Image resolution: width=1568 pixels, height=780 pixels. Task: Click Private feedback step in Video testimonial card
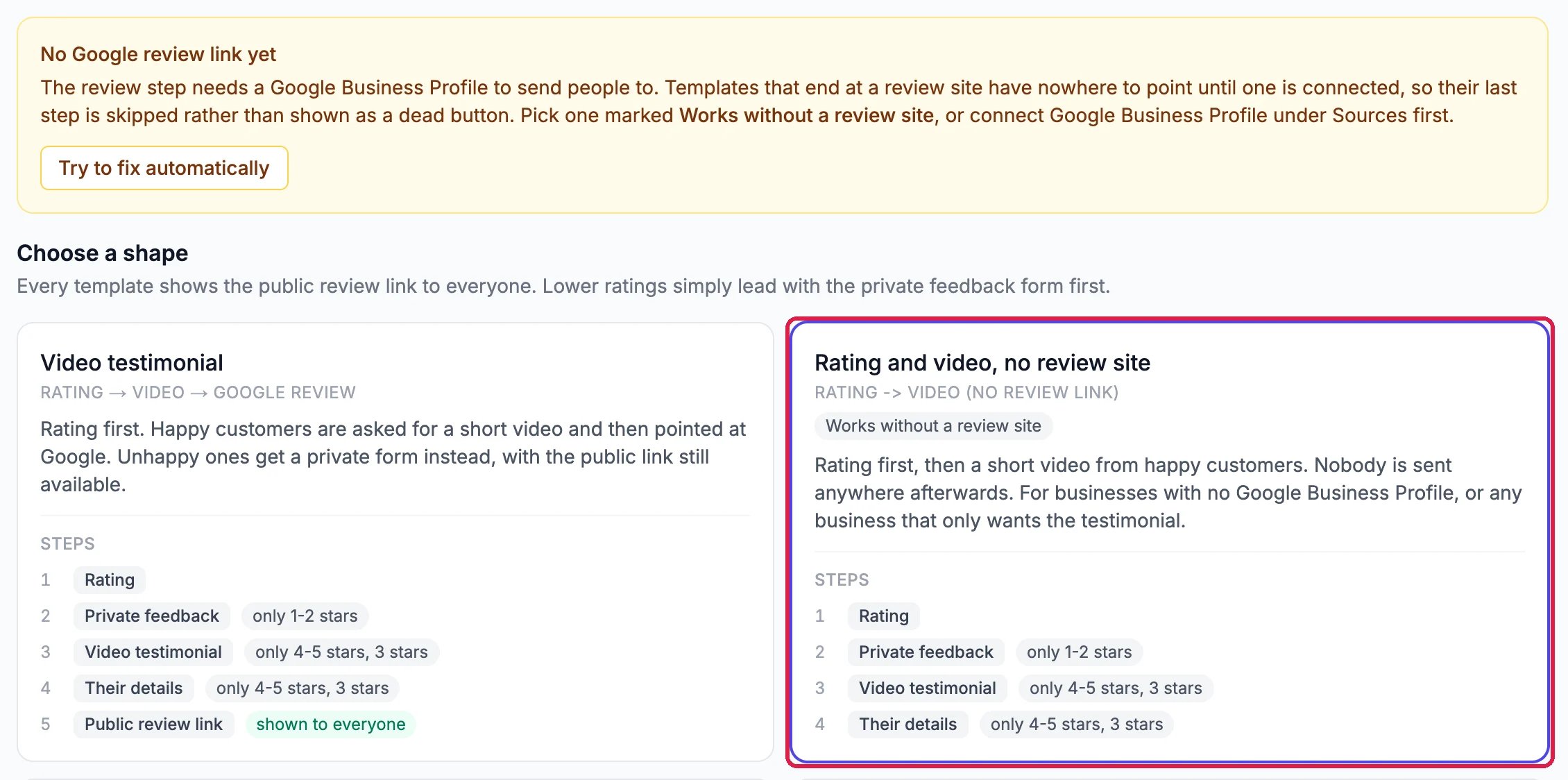coord(152,616)
